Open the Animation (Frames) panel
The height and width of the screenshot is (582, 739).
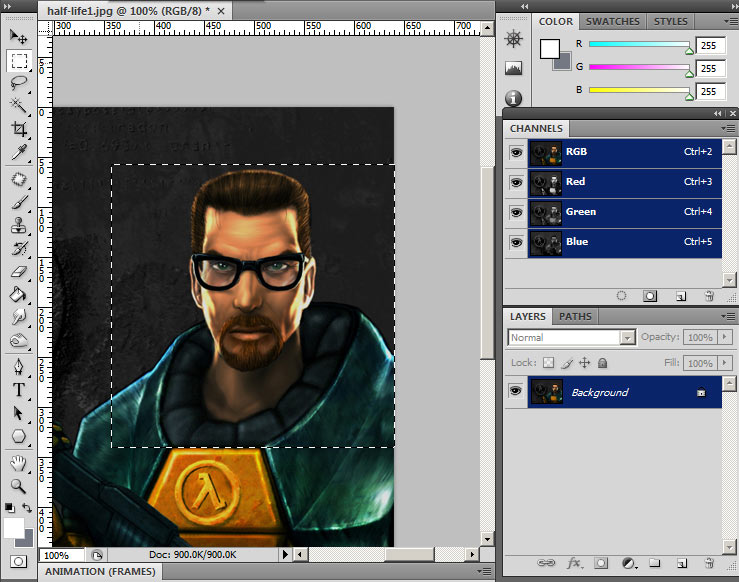99,572
